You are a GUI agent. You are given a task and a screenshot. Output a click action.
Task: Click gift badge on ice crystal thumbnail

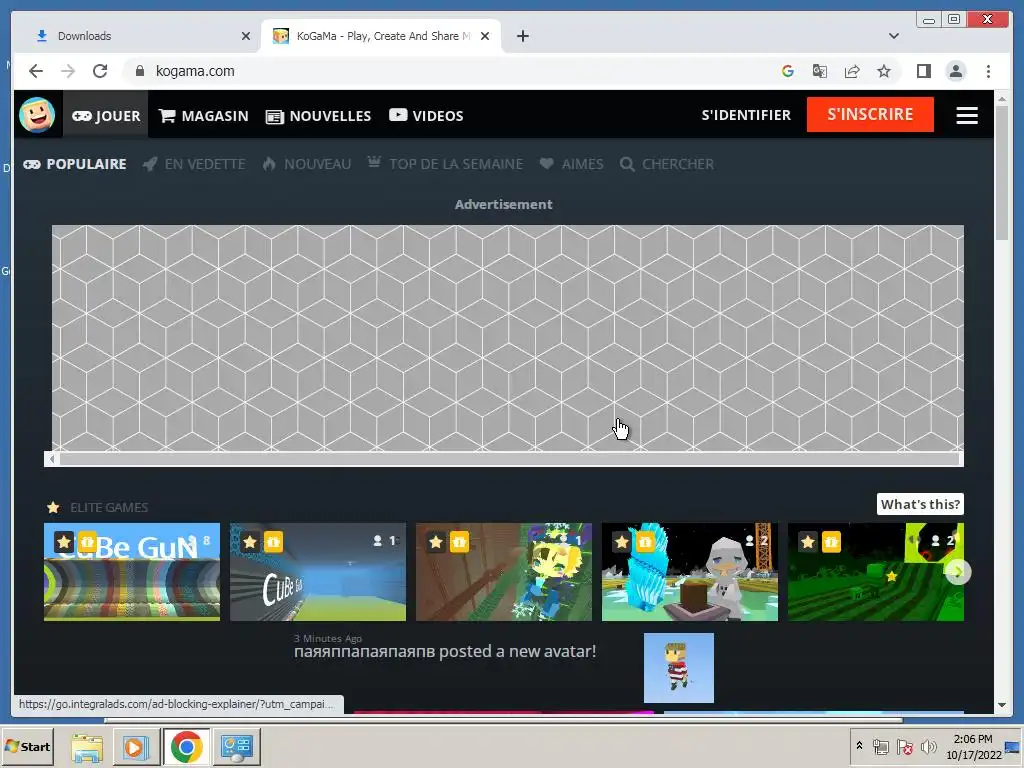(645, 541)
